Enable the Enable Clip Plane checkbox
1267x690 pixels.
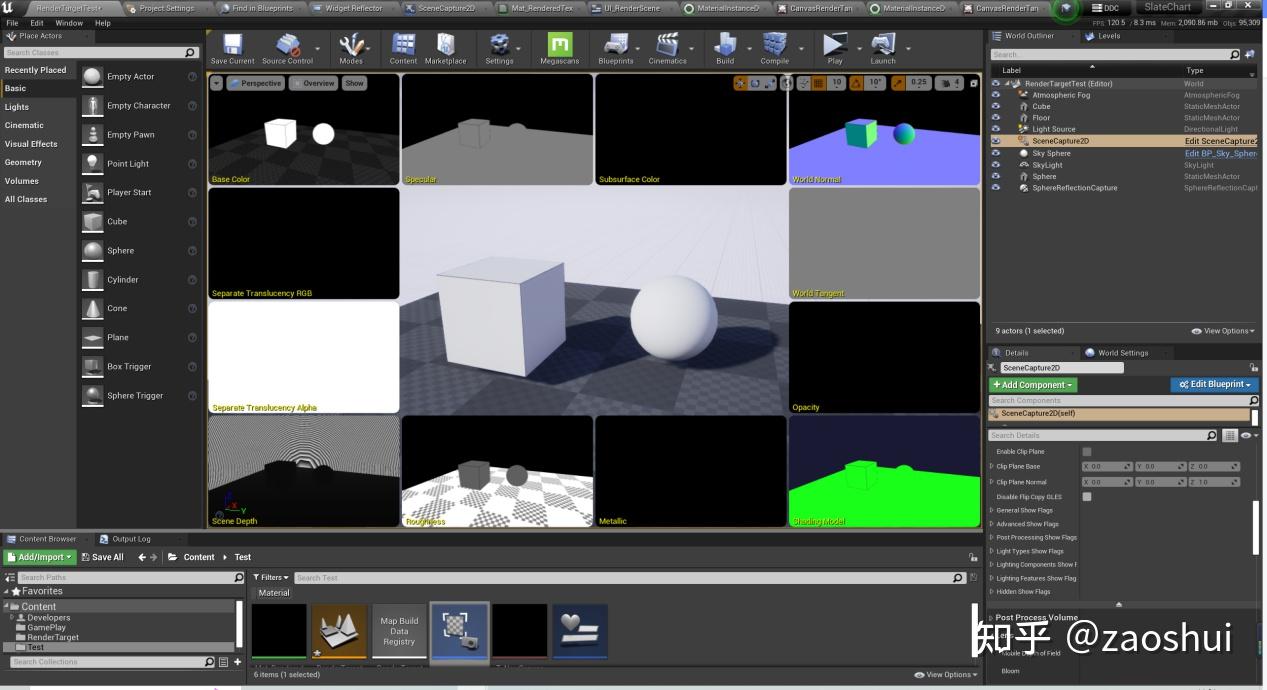(1086, 451)
